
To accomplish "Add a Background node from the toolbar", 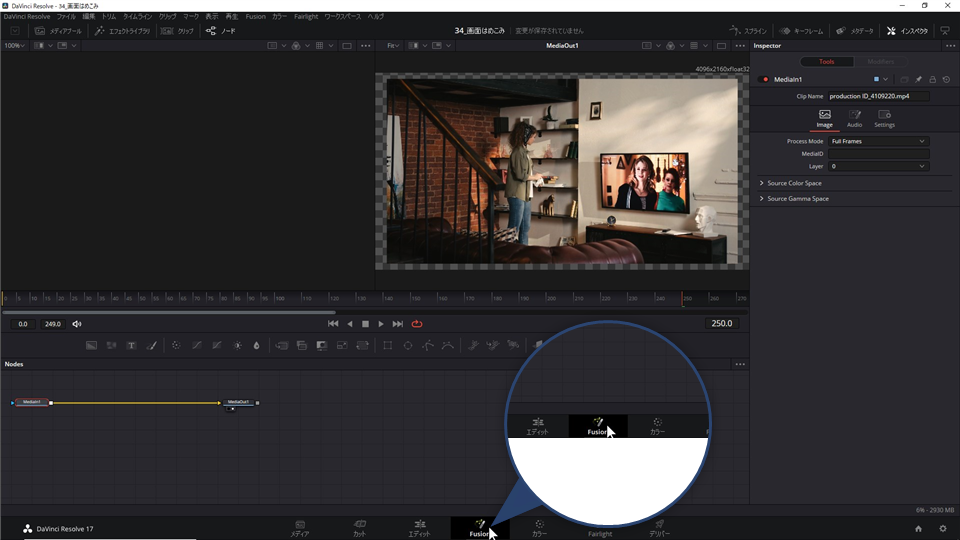I will [91, 345].
